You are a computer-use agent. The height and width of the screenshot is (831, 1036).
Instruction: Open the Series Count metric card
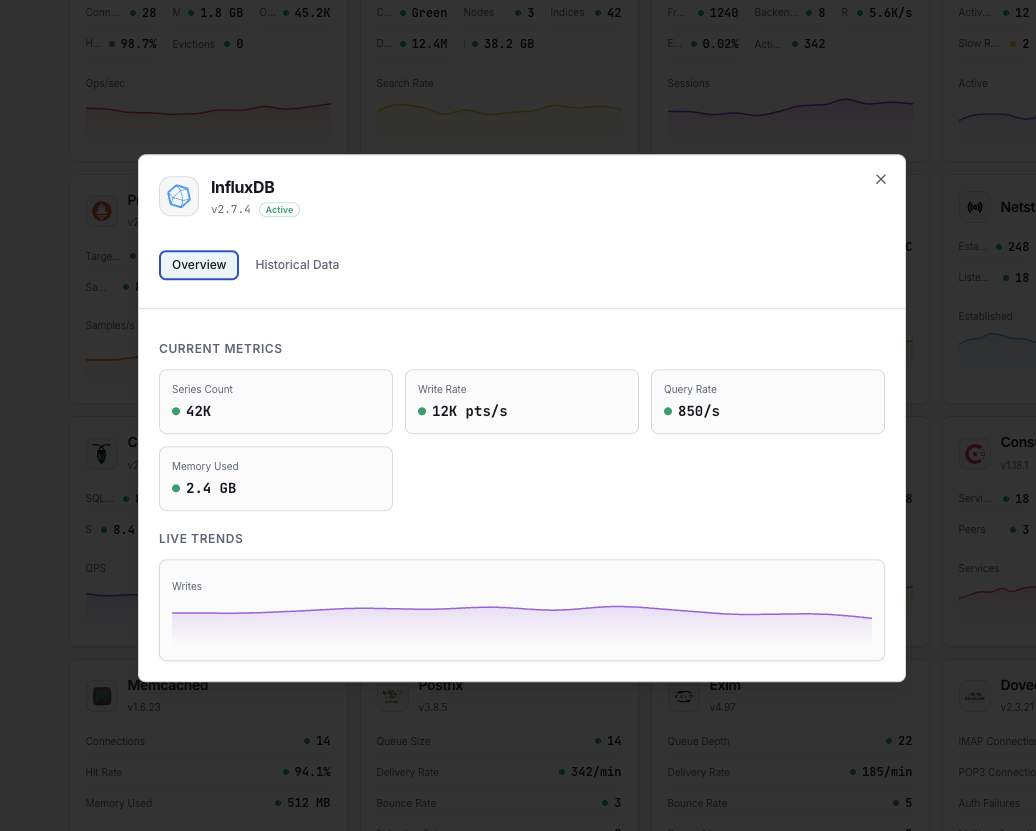click(x=276, y=401)
